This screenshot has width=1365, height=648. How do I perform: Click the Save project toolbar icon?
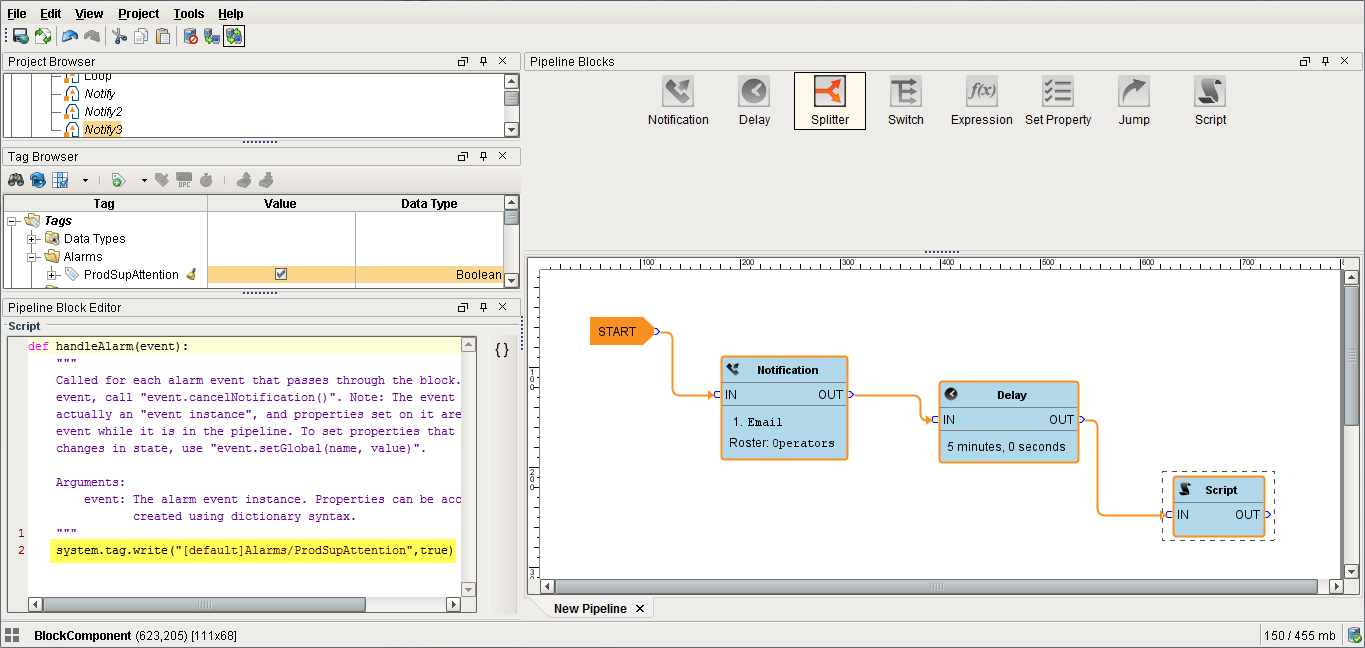coord(20,36)
